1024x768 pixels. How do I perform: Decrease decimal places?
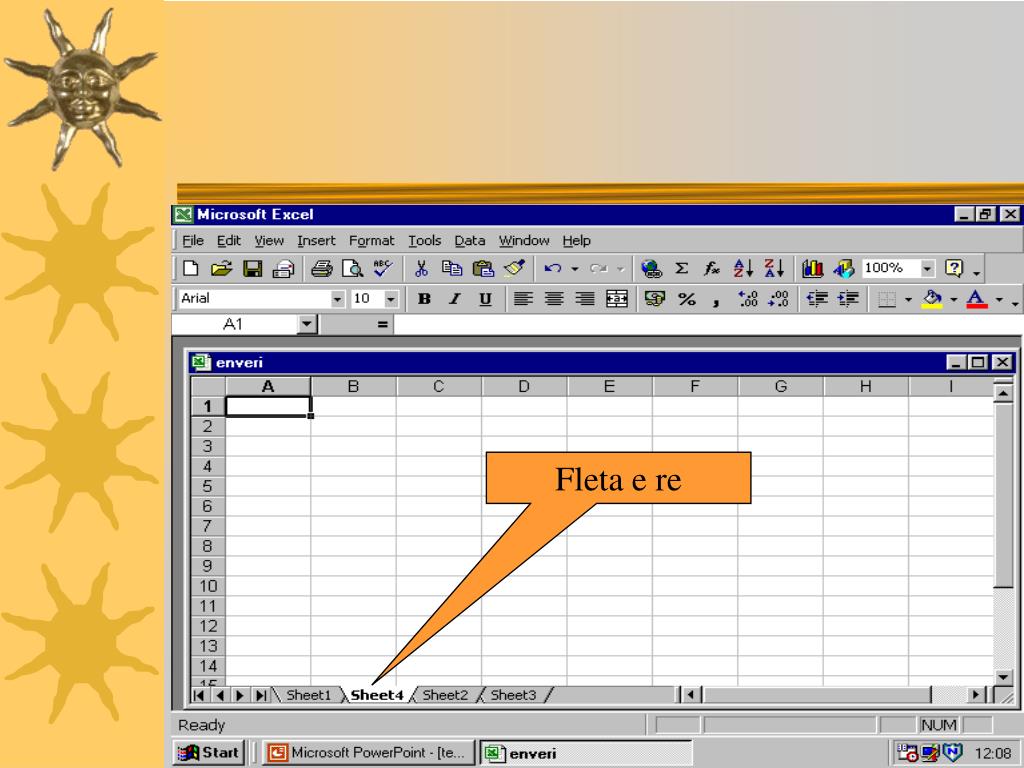[x=778, y=299]
